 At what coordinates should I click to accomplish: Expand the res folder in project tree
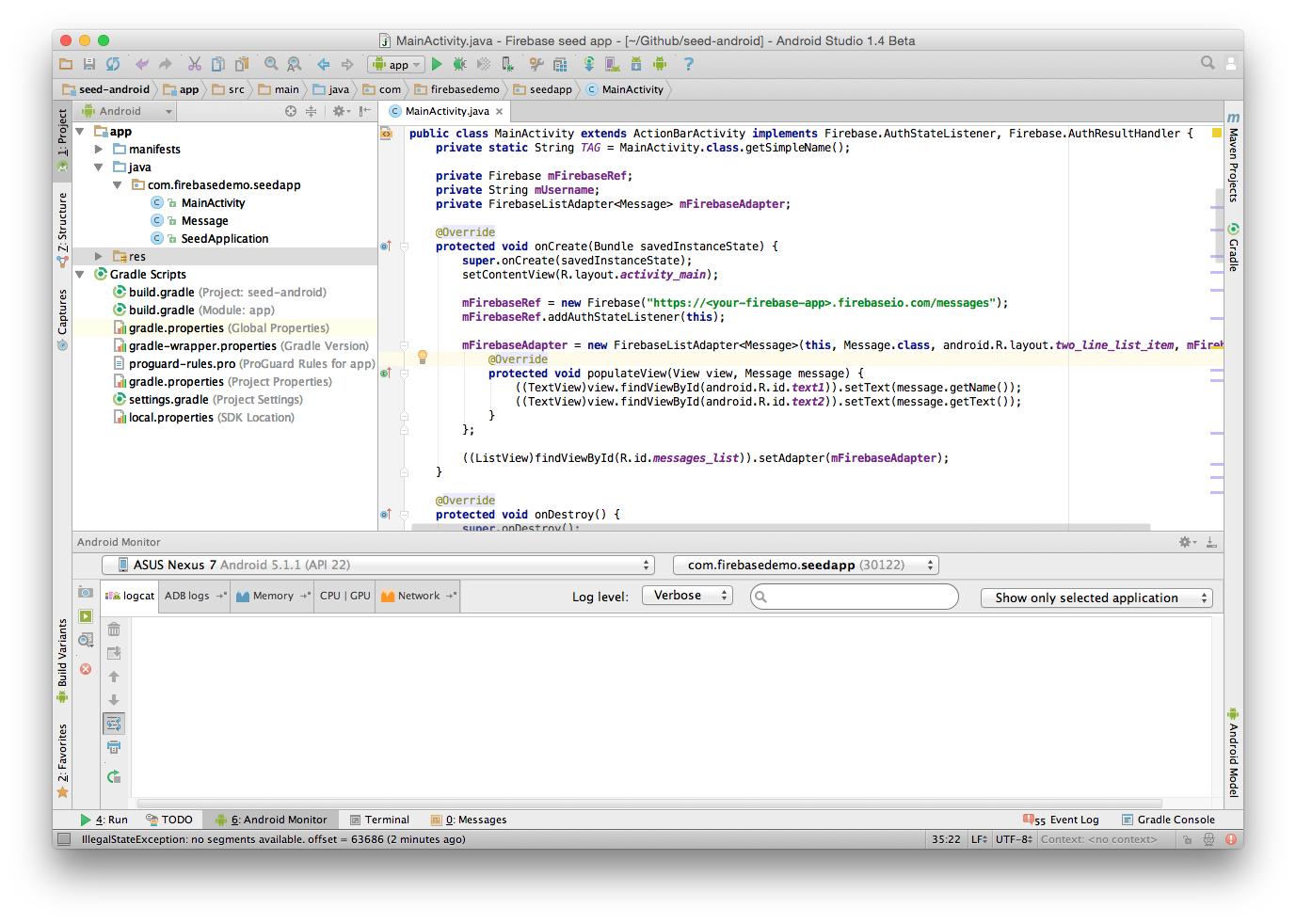(99, 256)
